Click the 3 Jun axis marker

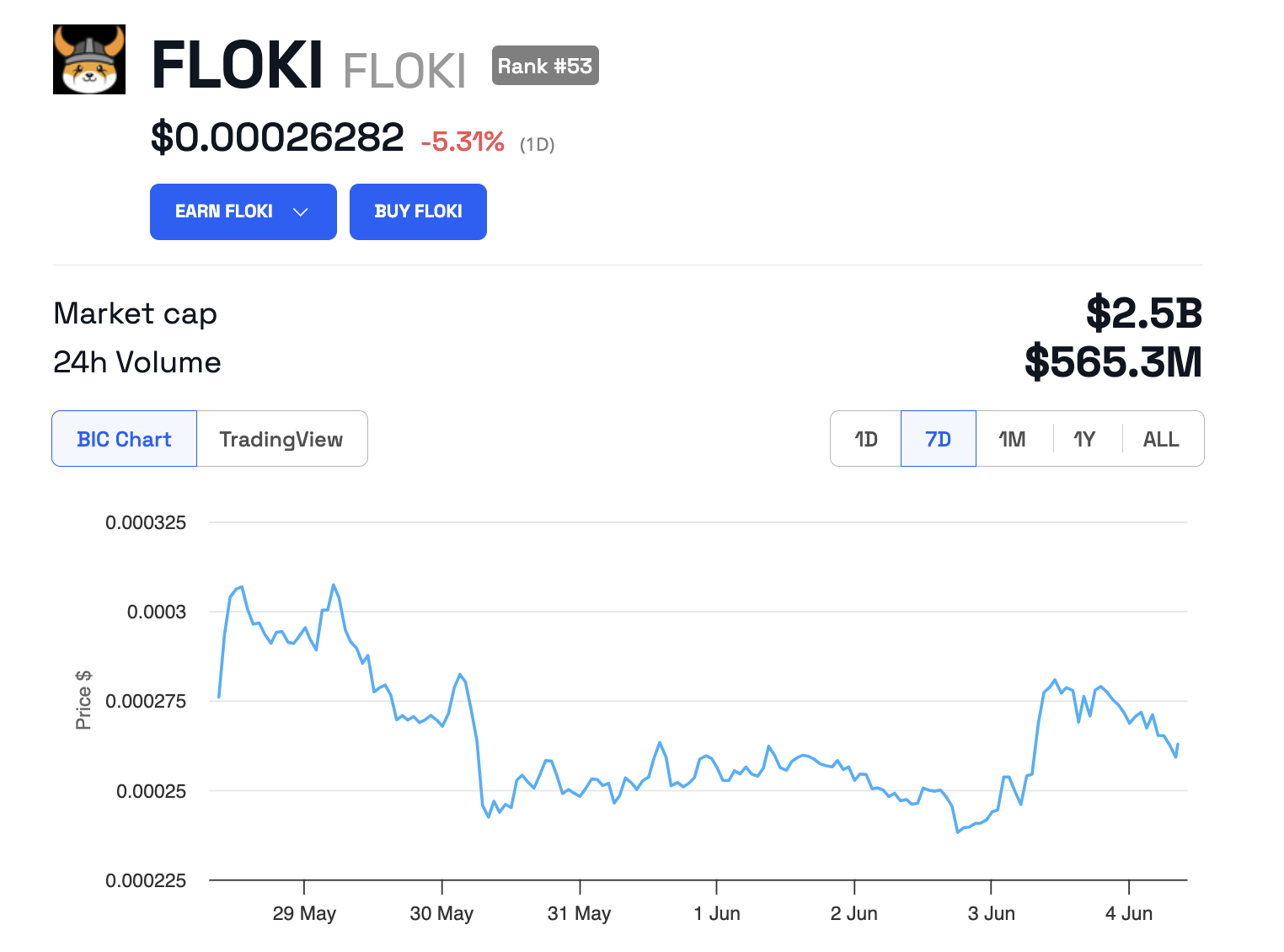tap(991, 913)
